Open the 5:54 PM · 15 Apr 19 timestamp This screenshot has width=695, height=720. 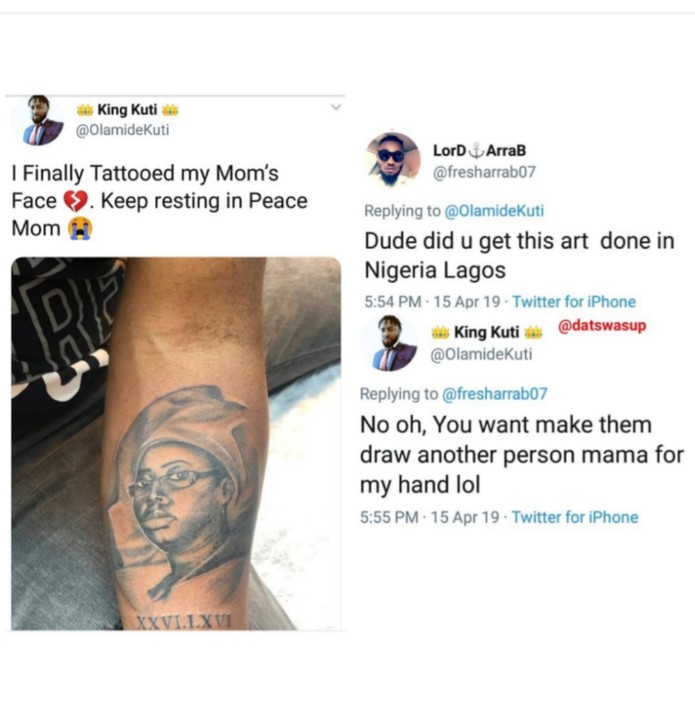(432, 301)
